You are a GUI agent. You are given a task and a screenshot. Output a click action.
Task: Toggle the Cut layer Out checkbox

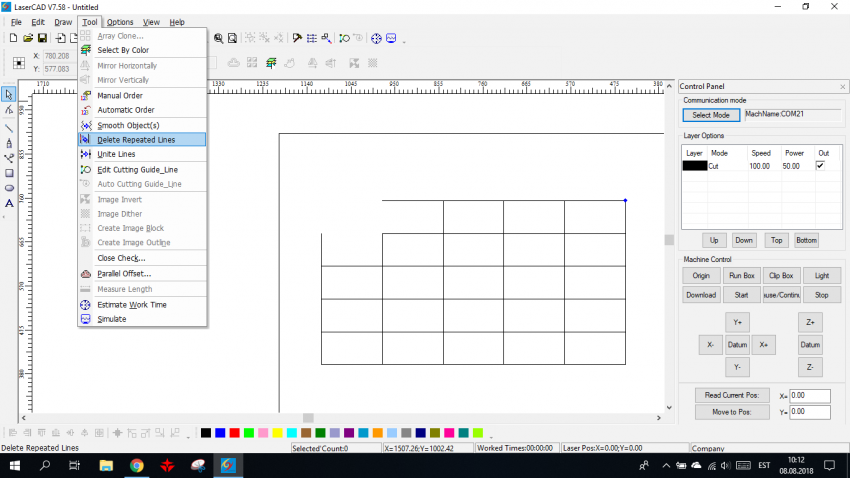(x=820, y=166)
